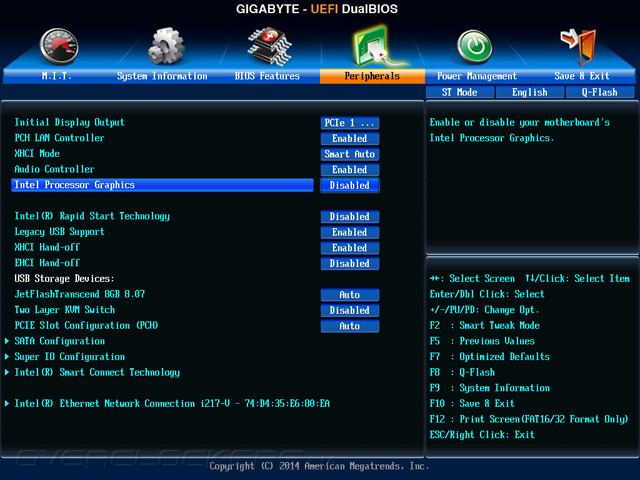The height and width of the screenshot is (480, 640).
Task: Select the Two Layer KVM Switch label
Action: pos(64,310)
